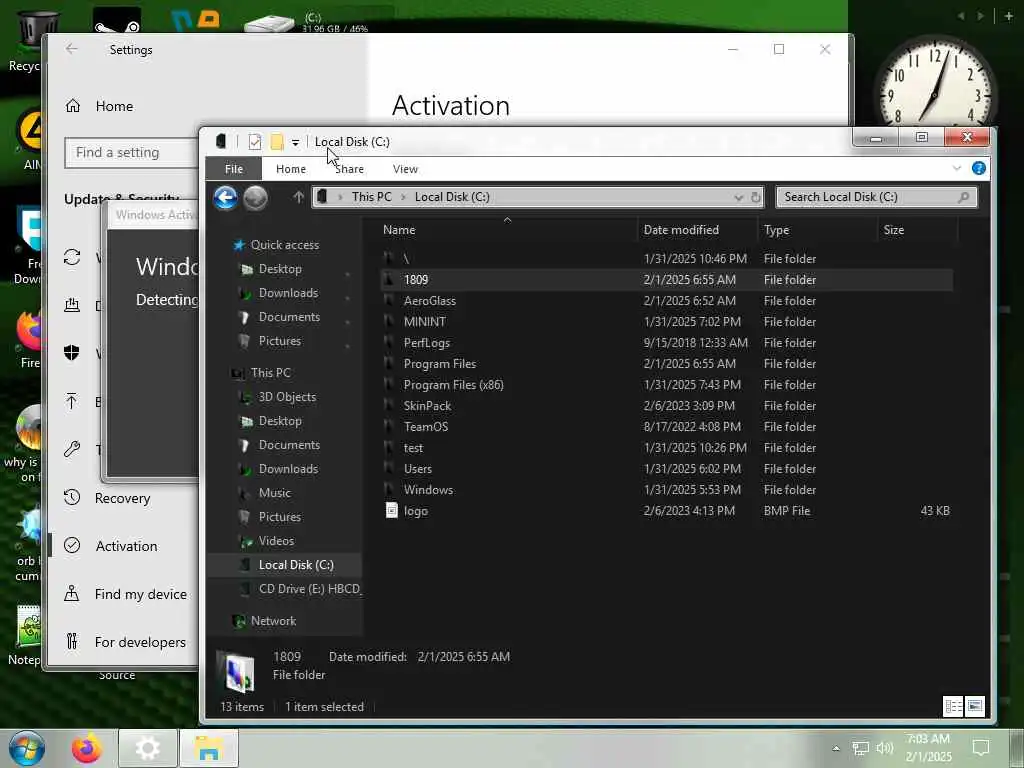Image resolution: width=1024 pixels, height=768 pixels.
Task: Open Explorer help question mark icon
Action: coord(978,168)
